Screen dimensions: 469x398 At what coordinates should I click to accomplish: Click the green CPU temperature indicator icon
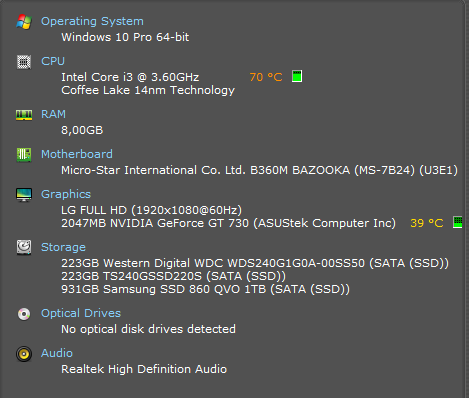pyautogui.click(x=297, y=76)
